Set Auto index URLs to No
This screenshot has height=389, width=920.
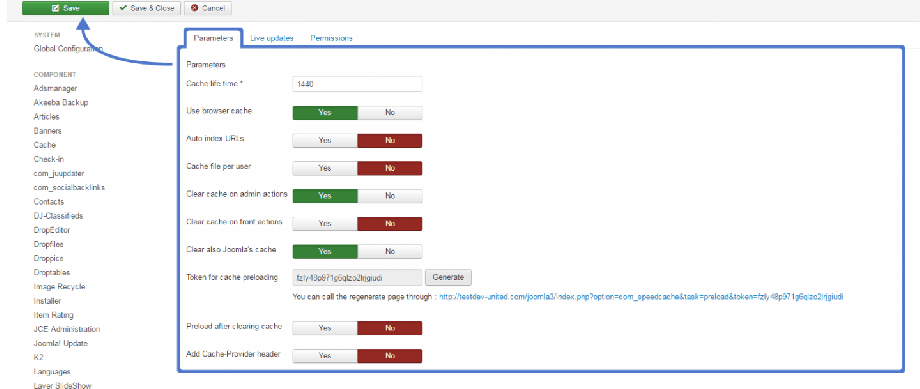(390, 140)
